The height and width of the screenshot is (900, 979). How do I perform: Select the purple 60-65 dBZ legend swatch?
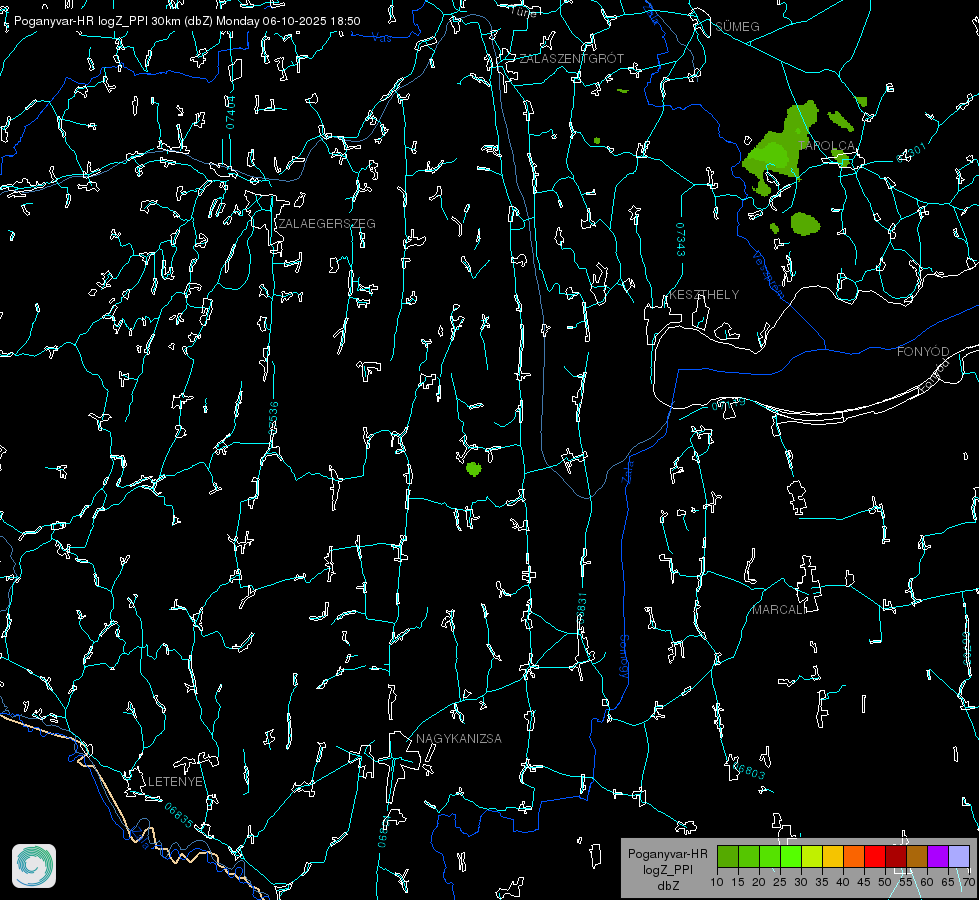[938, 856]
